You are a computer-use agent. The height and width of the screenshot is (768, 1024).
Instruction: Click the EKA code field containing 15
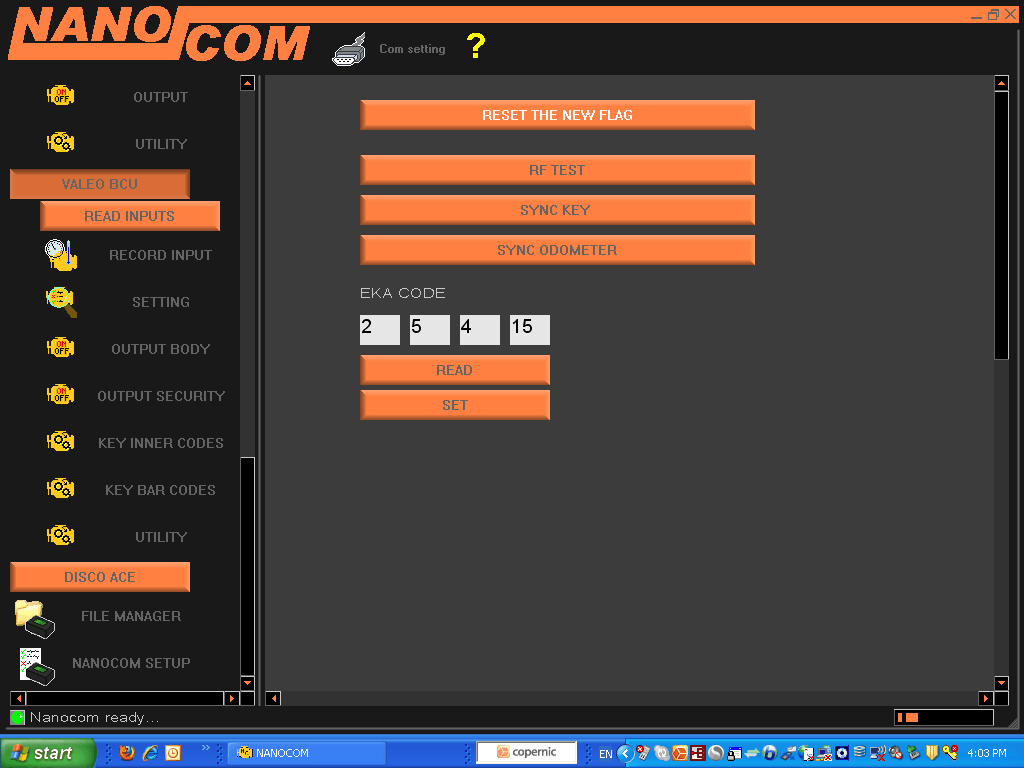pyautogui.click(x=529, y=329)
